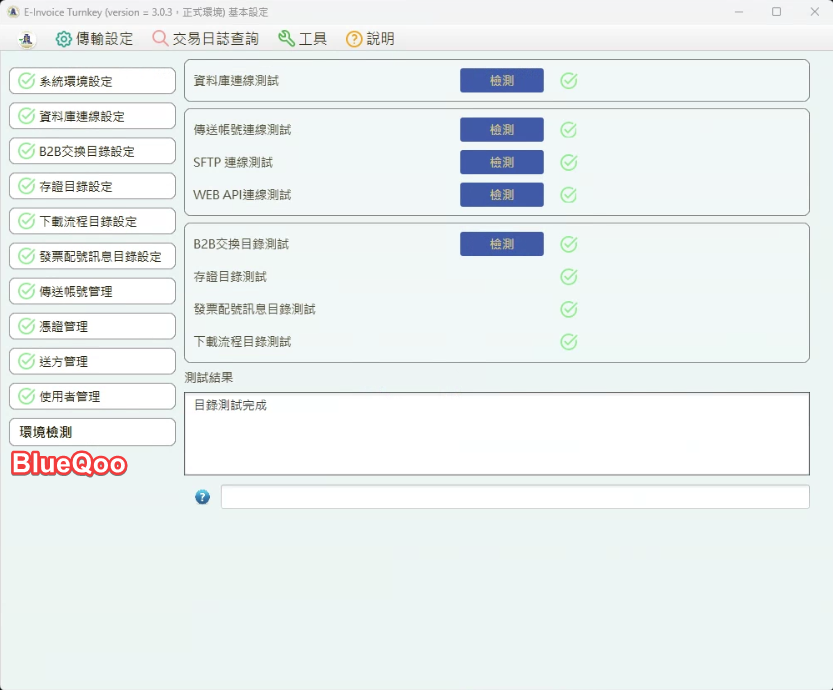Click green check icon beside 發票配號訊息目錄測試
The height and width of the screenshot is (690, 833).
point(569,310)
